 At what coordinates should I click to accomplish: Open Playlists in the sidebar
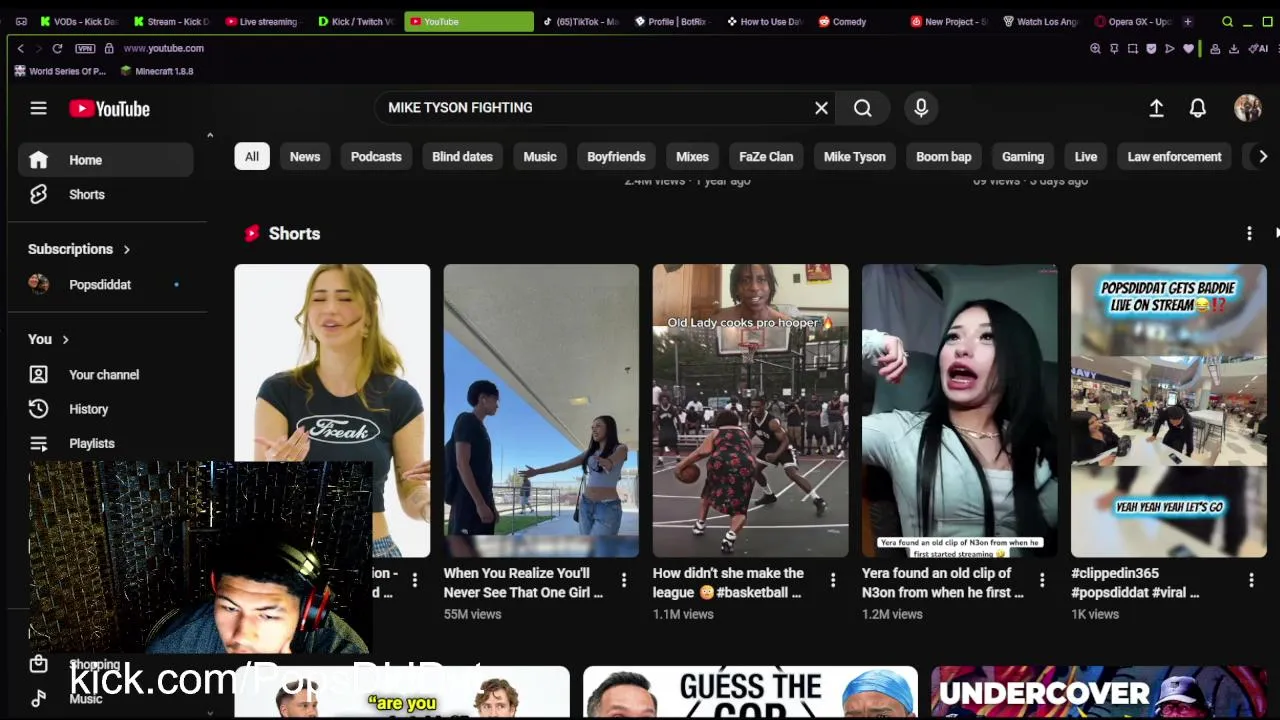click(105, 443)
